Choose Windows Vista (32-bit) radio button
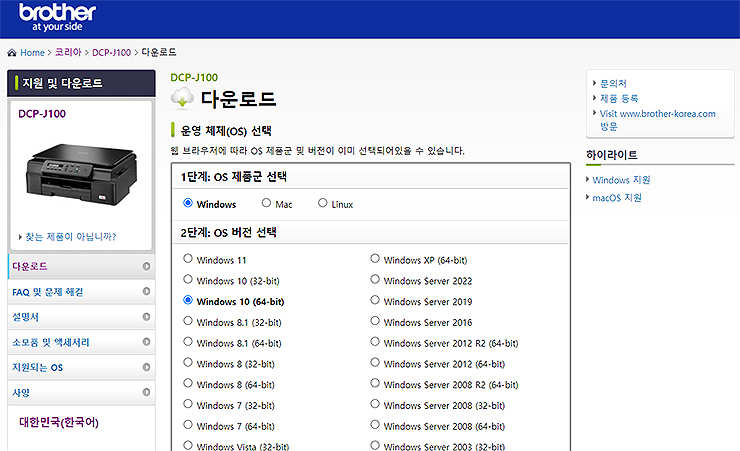Image resolution: width=740 pixels, height=451 pixels. pos(188,445)
